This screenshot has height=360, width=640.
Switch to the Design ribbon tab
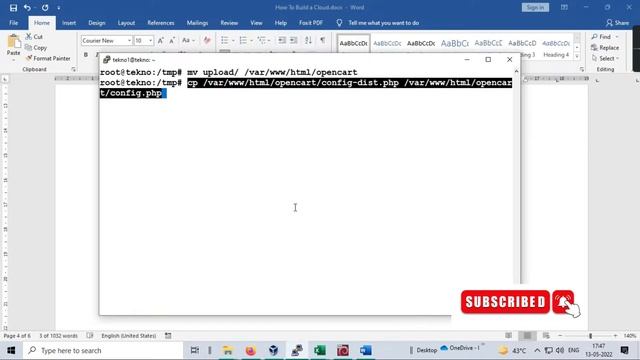[96, 23]
